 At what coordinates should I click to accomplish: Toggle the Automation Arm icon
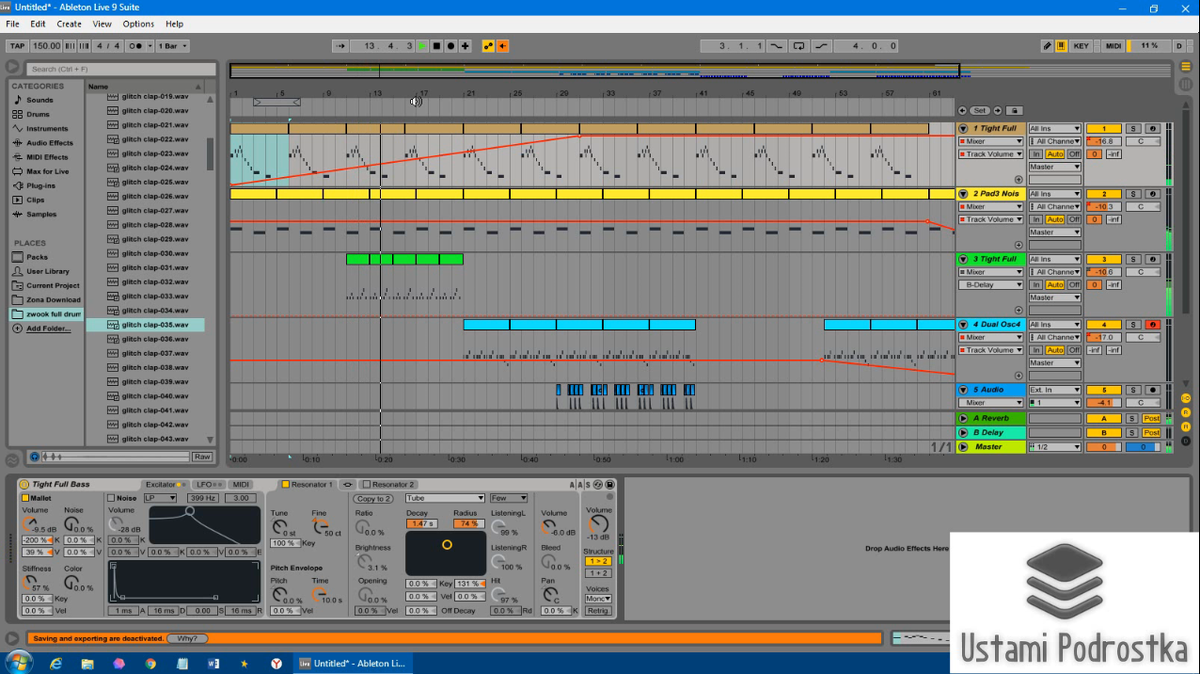click(x=488, y=46)
